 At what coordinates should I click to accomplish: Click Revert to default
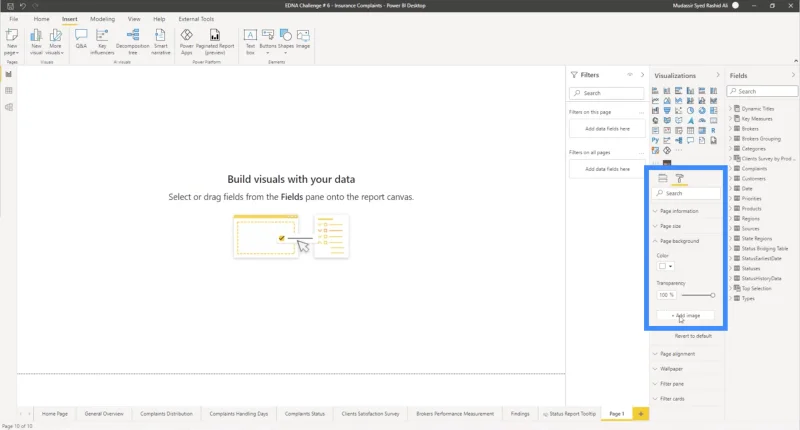693,336
